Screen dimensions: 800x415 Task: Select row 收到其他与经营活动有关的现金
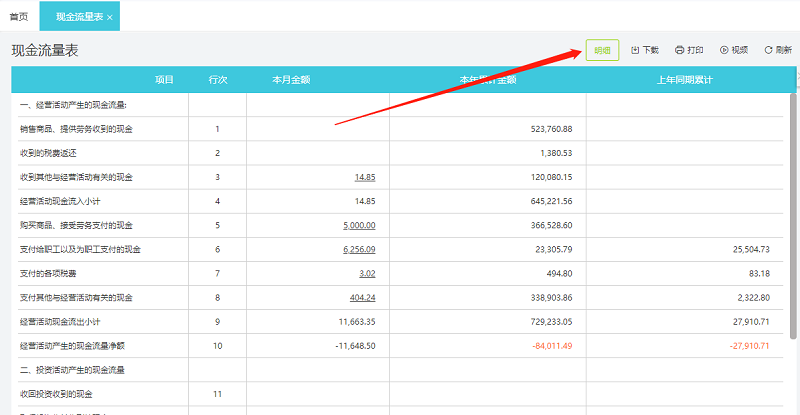tap(401, 177)
